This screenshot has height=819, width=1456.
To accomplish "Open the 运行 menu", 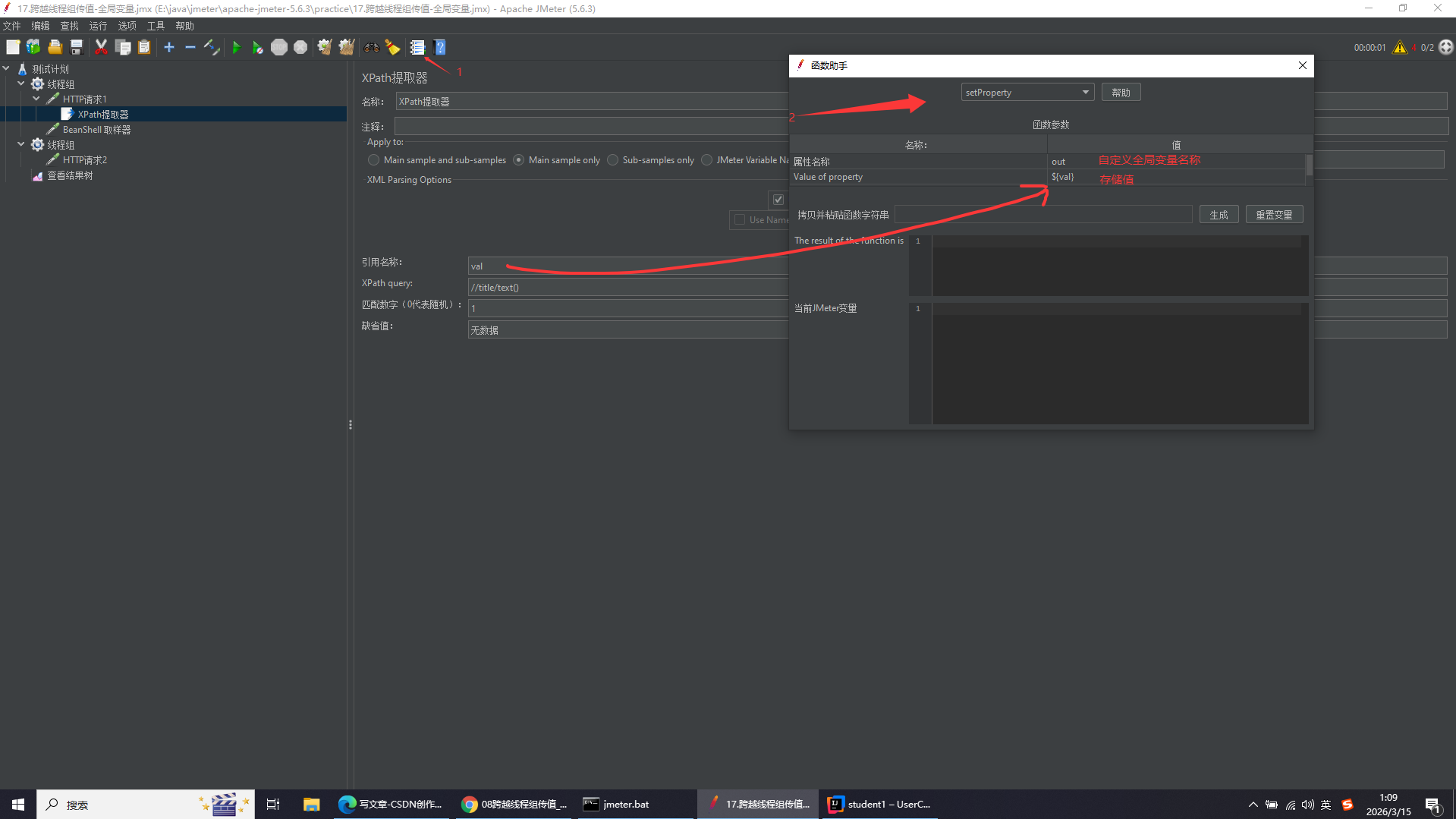I will point(98,26).
